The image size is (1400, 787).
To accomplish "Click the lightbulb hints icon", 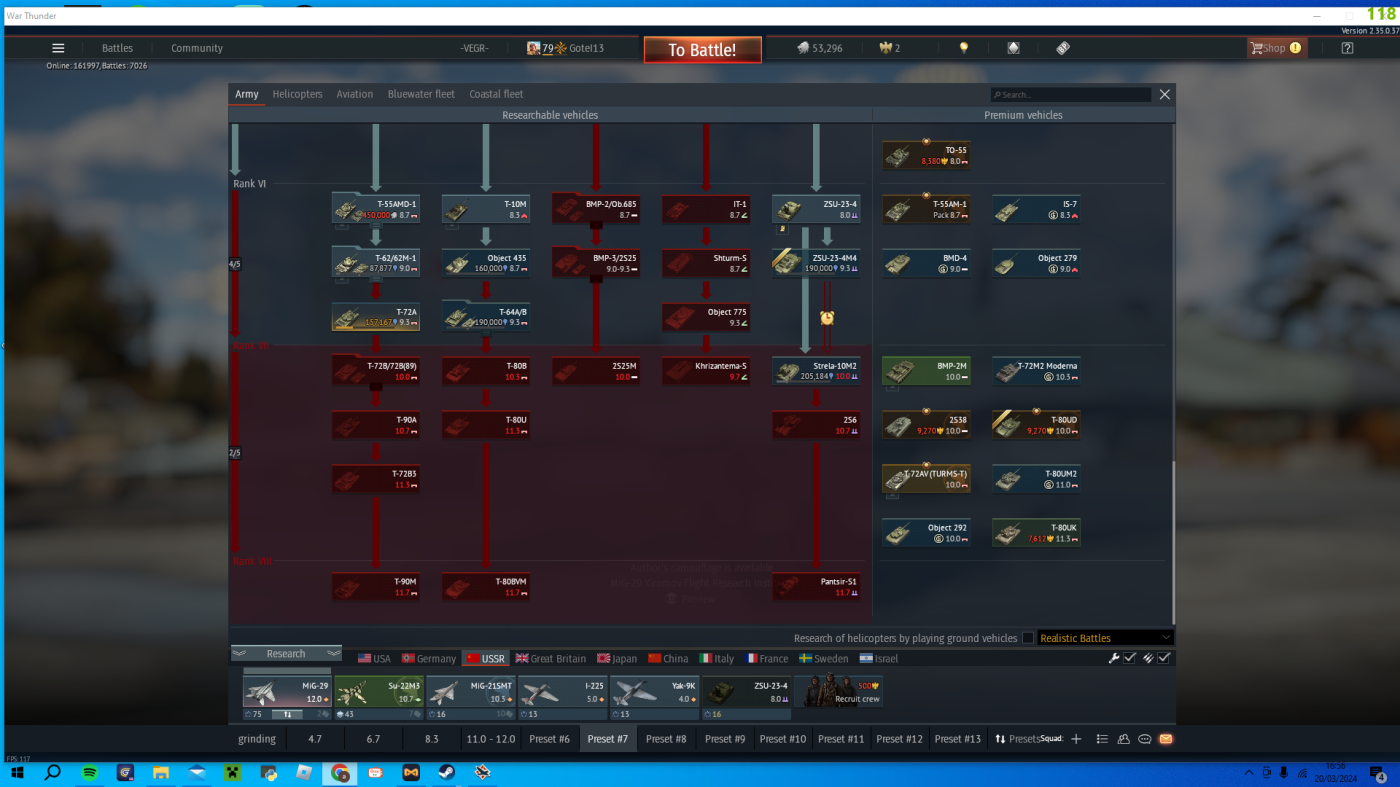I will point(964,48).
